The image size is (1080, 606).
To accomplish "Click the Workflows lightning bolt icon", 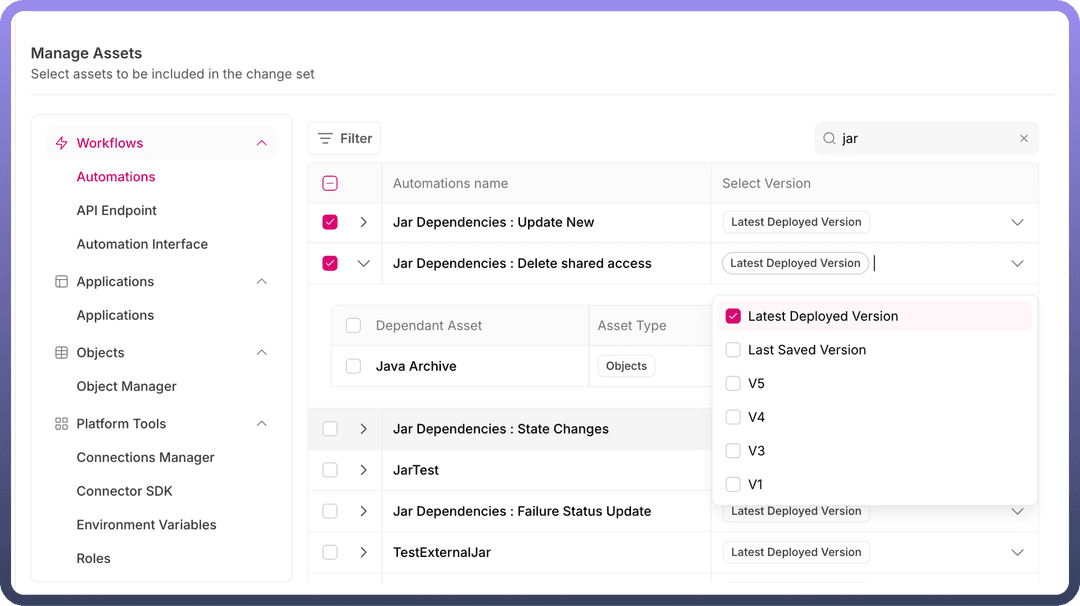I will [61, 143].
